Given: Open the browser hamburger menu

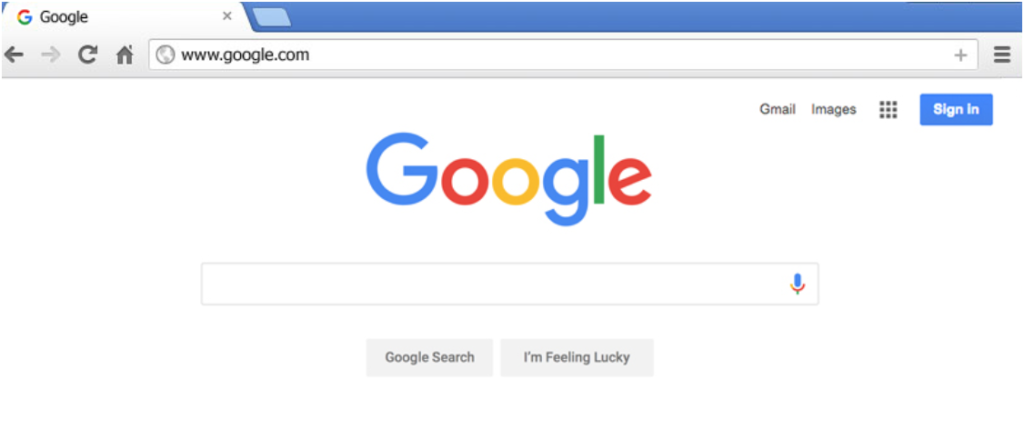Looking at the screenshot, I should pos(1002,55).
